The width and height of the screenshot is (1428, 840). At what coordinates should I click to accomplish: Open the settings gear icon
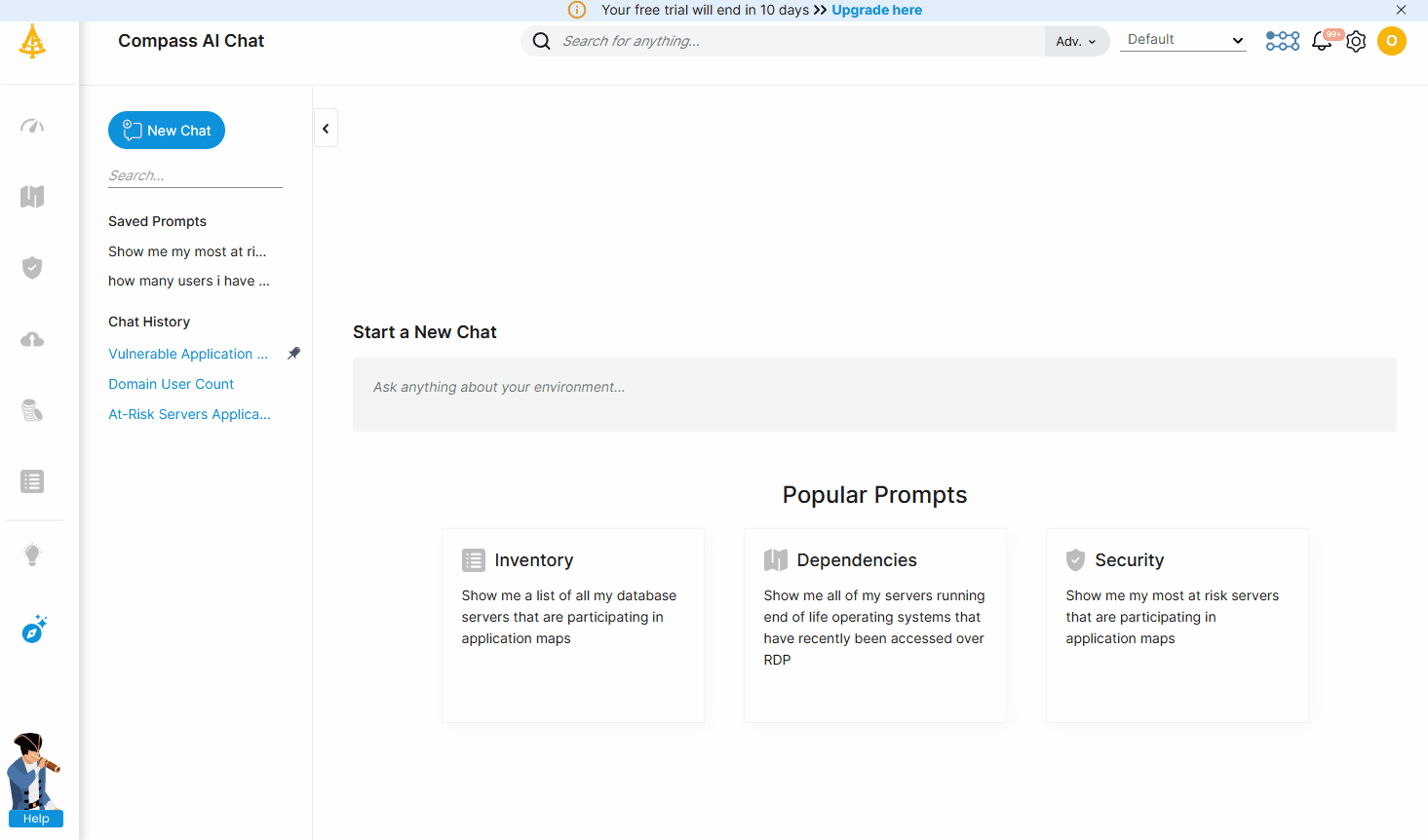tap(1356, 41)
